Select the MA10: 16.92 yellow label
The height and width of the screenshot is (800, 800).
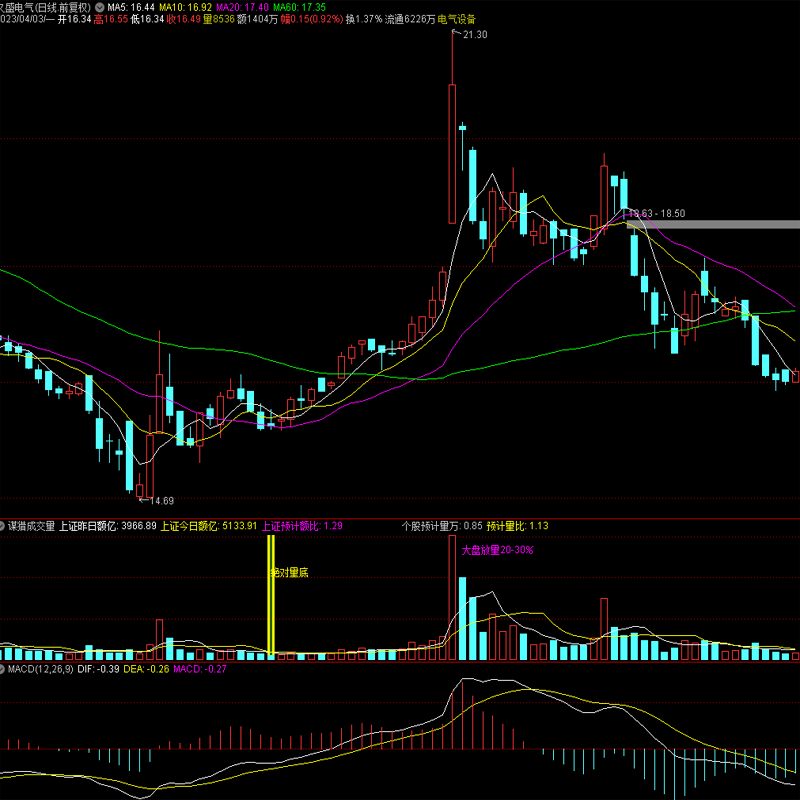[186, 6]
